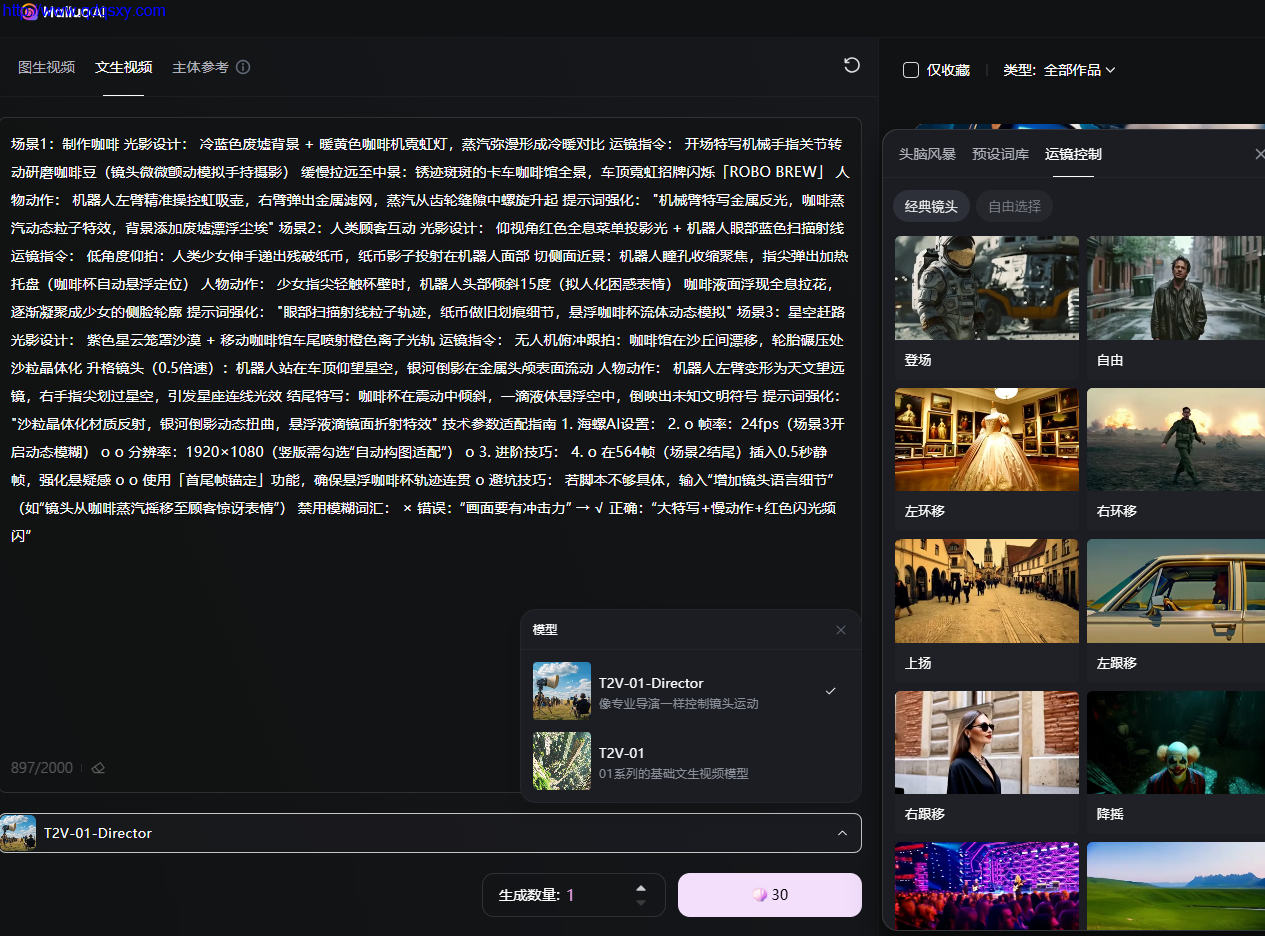The height and width of the screenshot is (936, 1265).
Task: Switch to the 图生视频 tab
Action: click(x=46, y=67)
